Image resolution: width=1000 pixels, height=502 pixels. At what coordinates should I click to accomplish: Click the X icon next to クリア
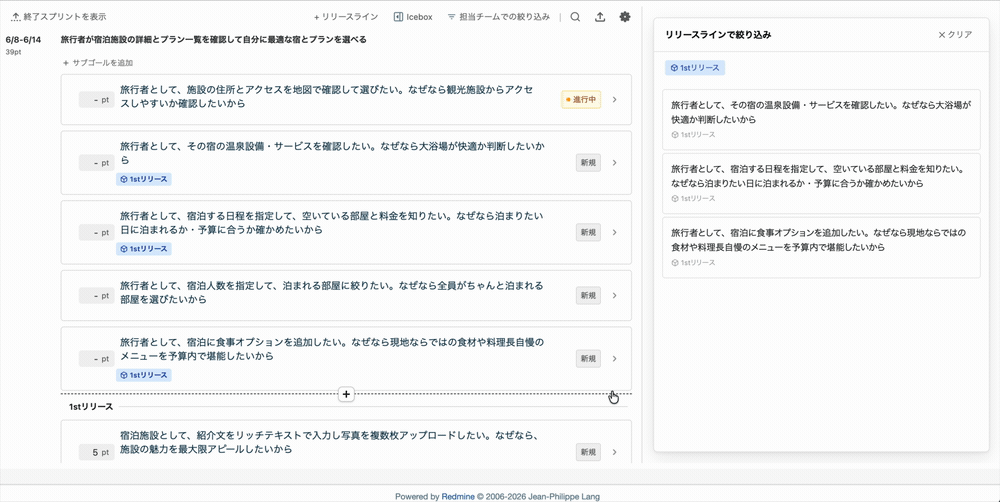point(941,35)
